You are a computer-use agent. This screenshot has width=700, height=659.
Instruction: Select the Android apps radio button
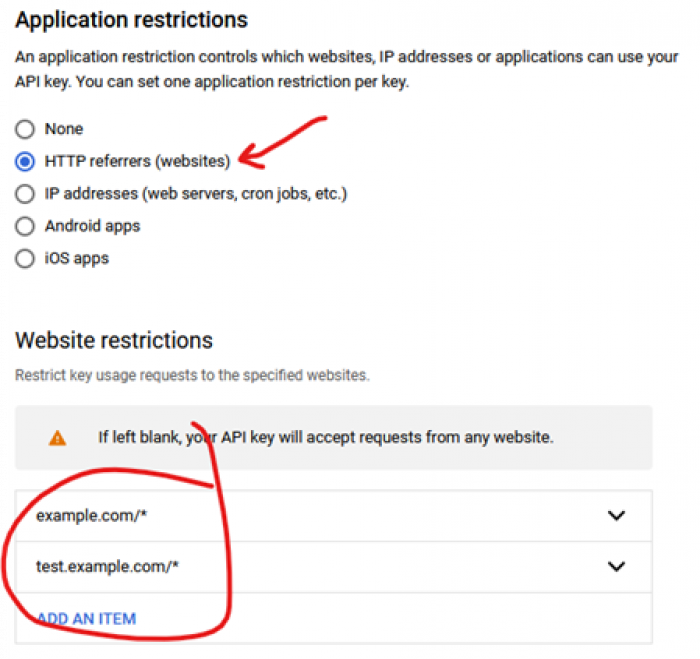[x=25, y=226]
